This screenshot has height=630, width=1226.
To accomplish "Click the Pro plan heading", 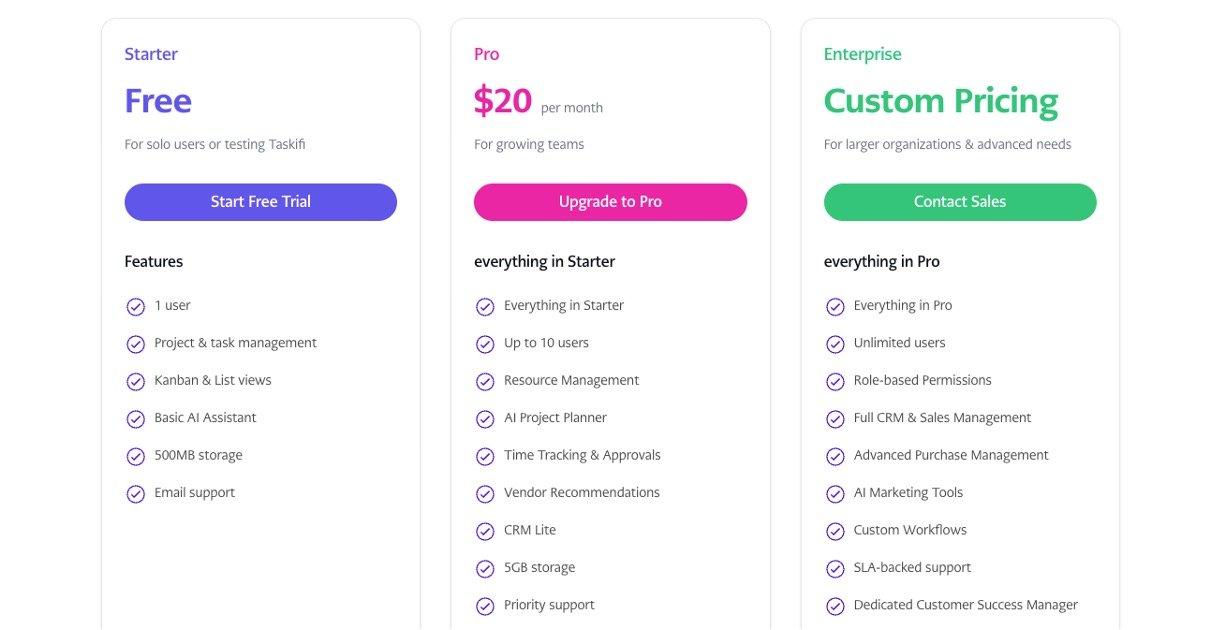I will [x=486, y=54].
